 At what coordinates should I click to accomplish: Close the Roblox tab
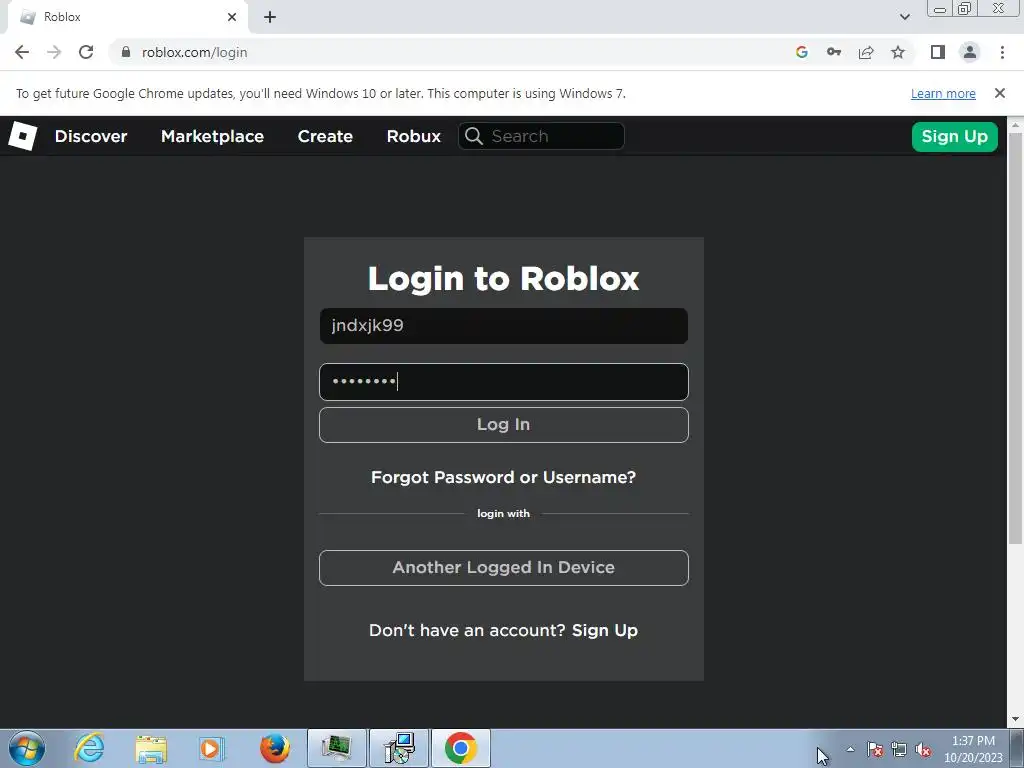(232, 17)
